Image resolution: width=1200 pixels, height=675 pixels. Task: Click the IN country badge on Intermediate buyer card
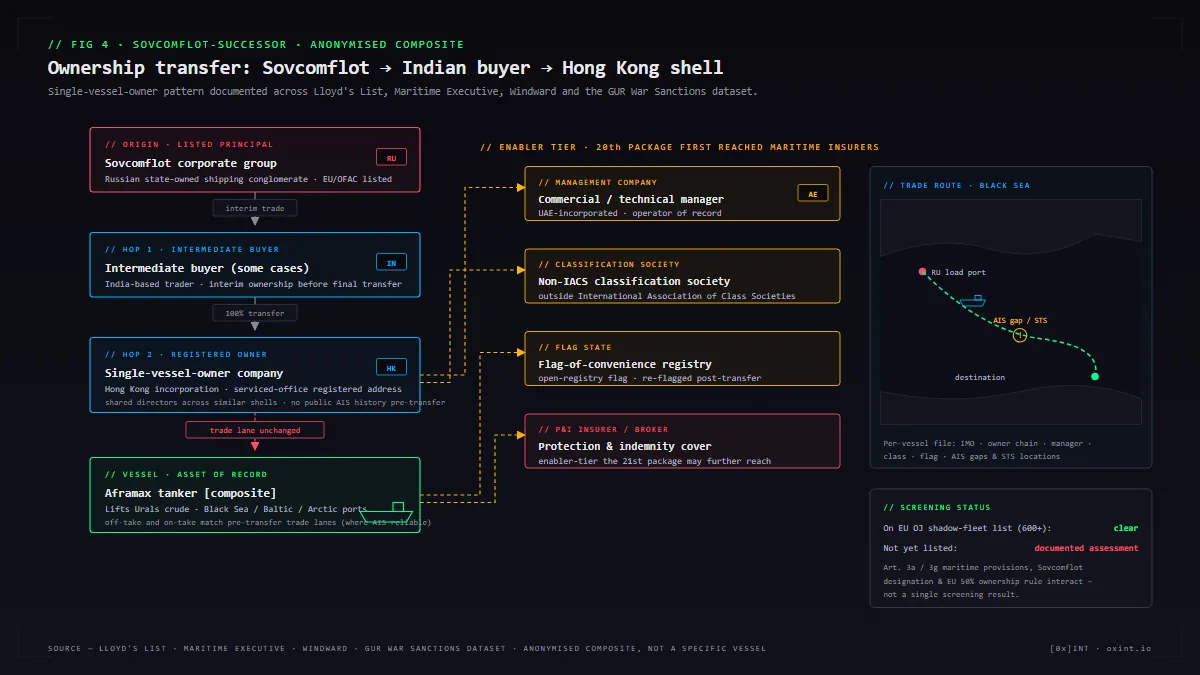coord(392,263)
